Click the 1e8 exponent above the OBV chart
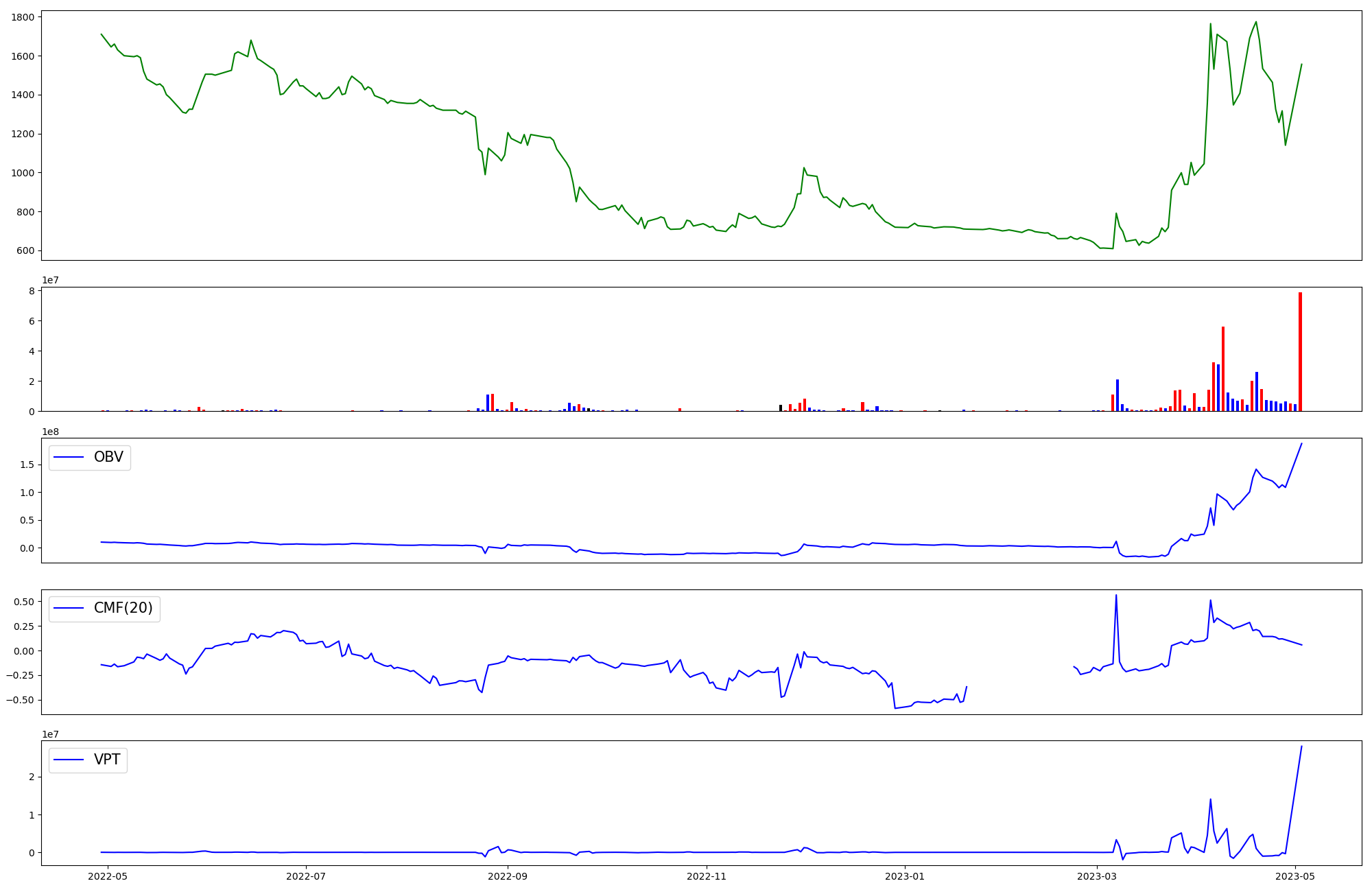The width and height of the screenshot is (1372, 892). pos(50,432)
